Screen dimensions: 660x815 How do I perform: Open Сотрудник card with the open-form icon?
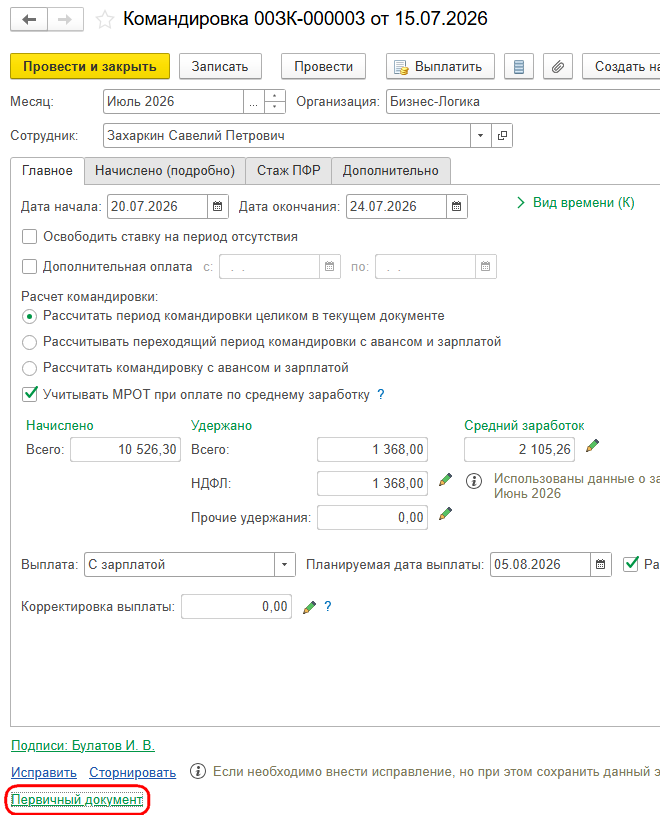pyautogui.click(x=502, y=136)
